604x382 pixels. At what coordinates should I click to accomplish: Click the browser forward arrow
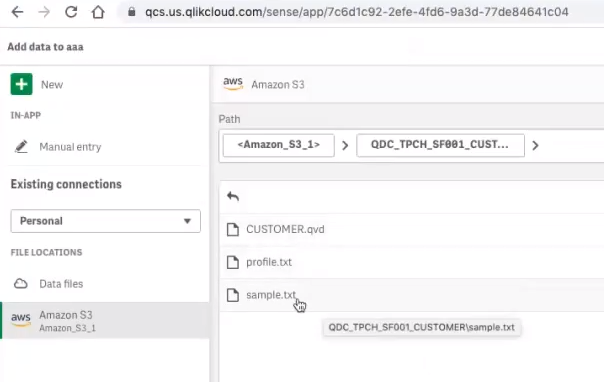[44, 12]
